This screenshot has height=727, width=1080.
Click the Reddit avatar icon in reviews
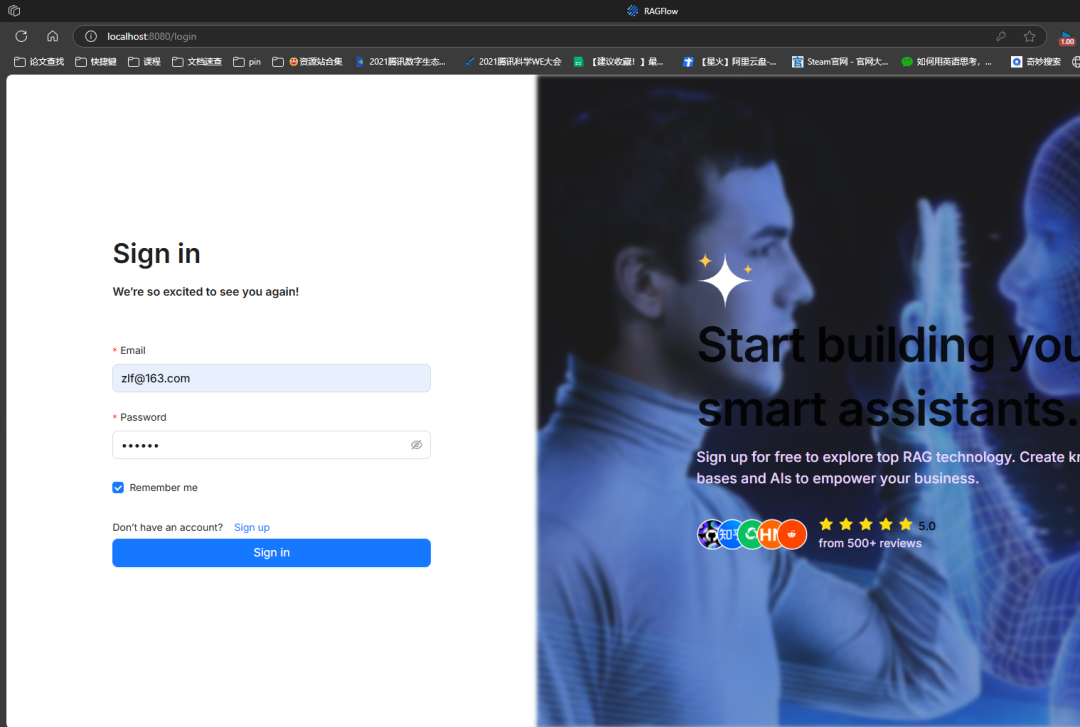792,535
